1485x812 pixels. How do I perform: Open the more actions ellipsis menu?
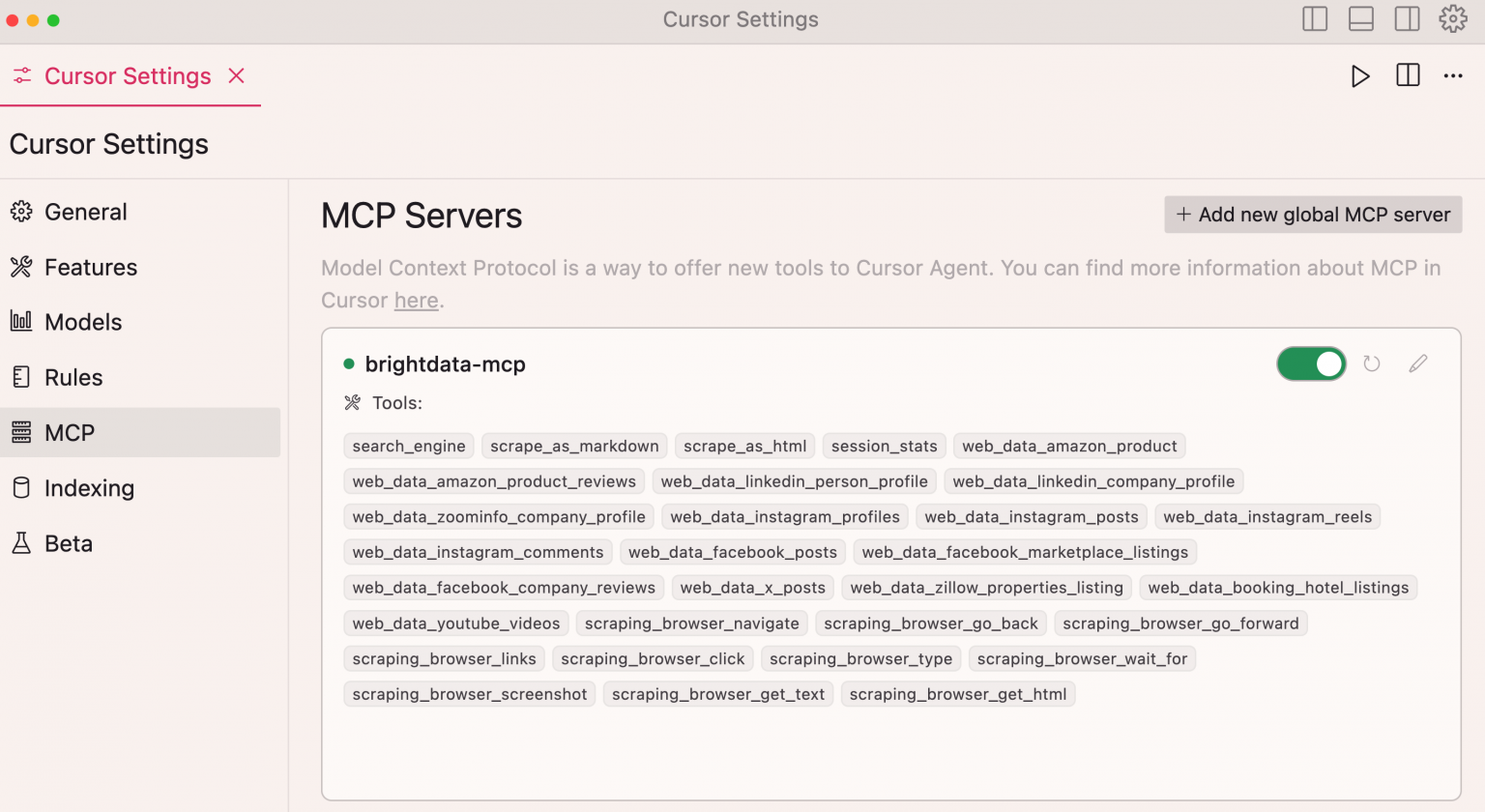(1453, 75)
